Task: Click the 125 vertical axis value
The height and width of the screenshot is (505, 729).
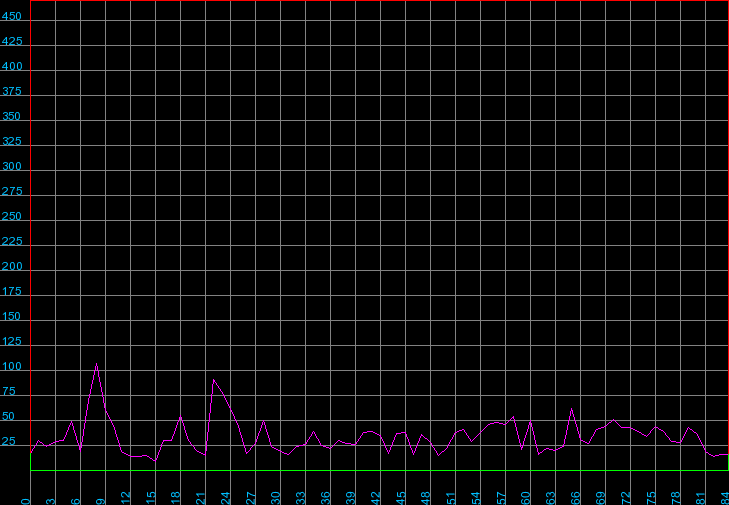Action: coord(12,342)
